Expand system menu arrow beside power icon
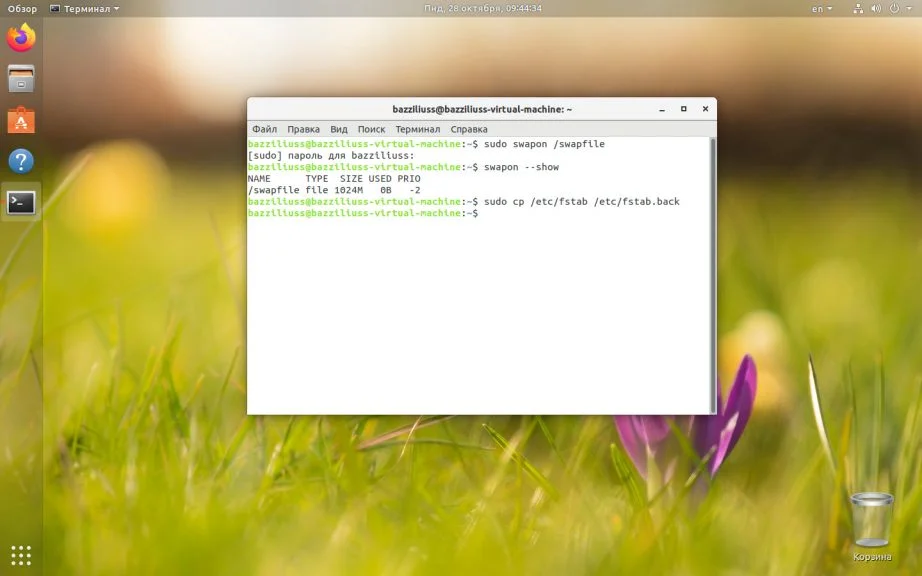 909,8
